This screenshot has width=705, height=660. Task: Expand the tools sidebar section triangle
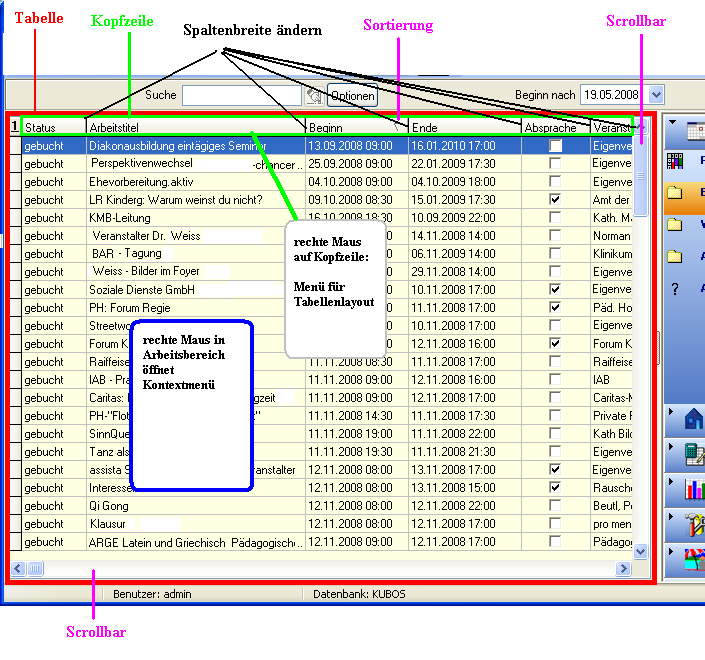point(671,517)
